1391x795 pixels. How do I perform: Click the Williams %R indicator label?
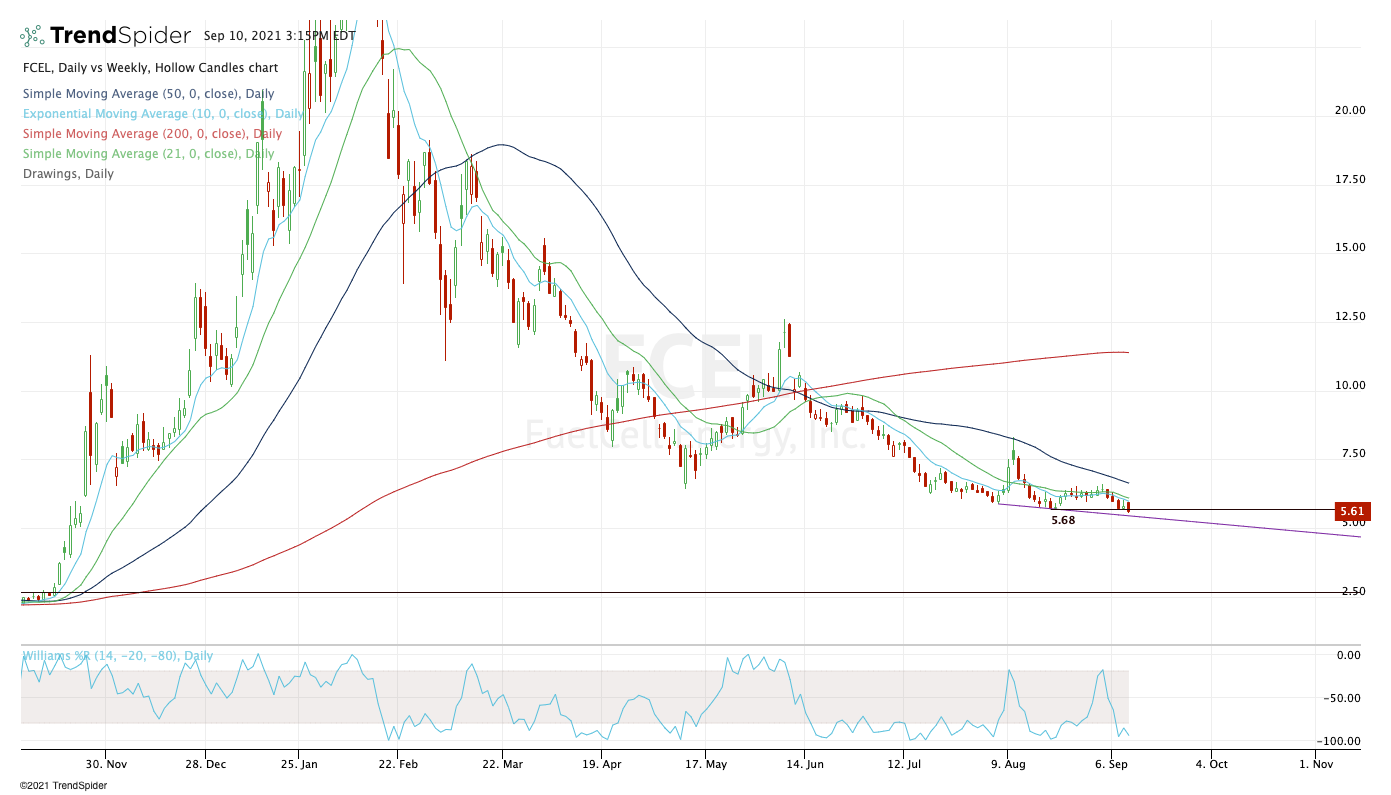click(x=118, y=656)
